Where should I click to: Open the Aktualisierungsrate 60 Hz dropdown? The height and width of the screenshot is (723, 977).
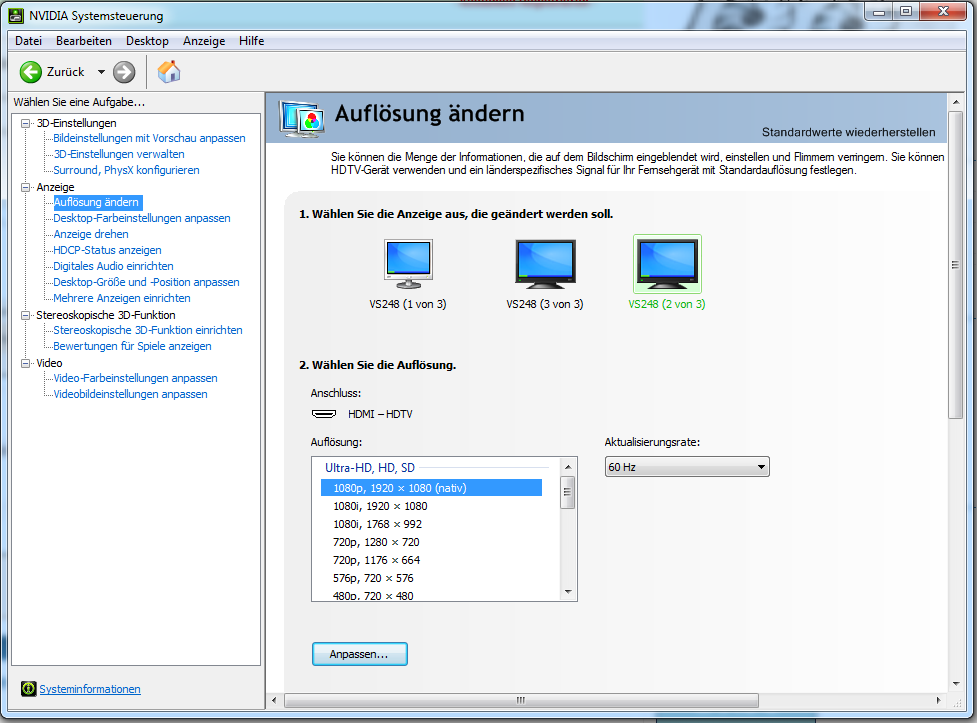687,467
